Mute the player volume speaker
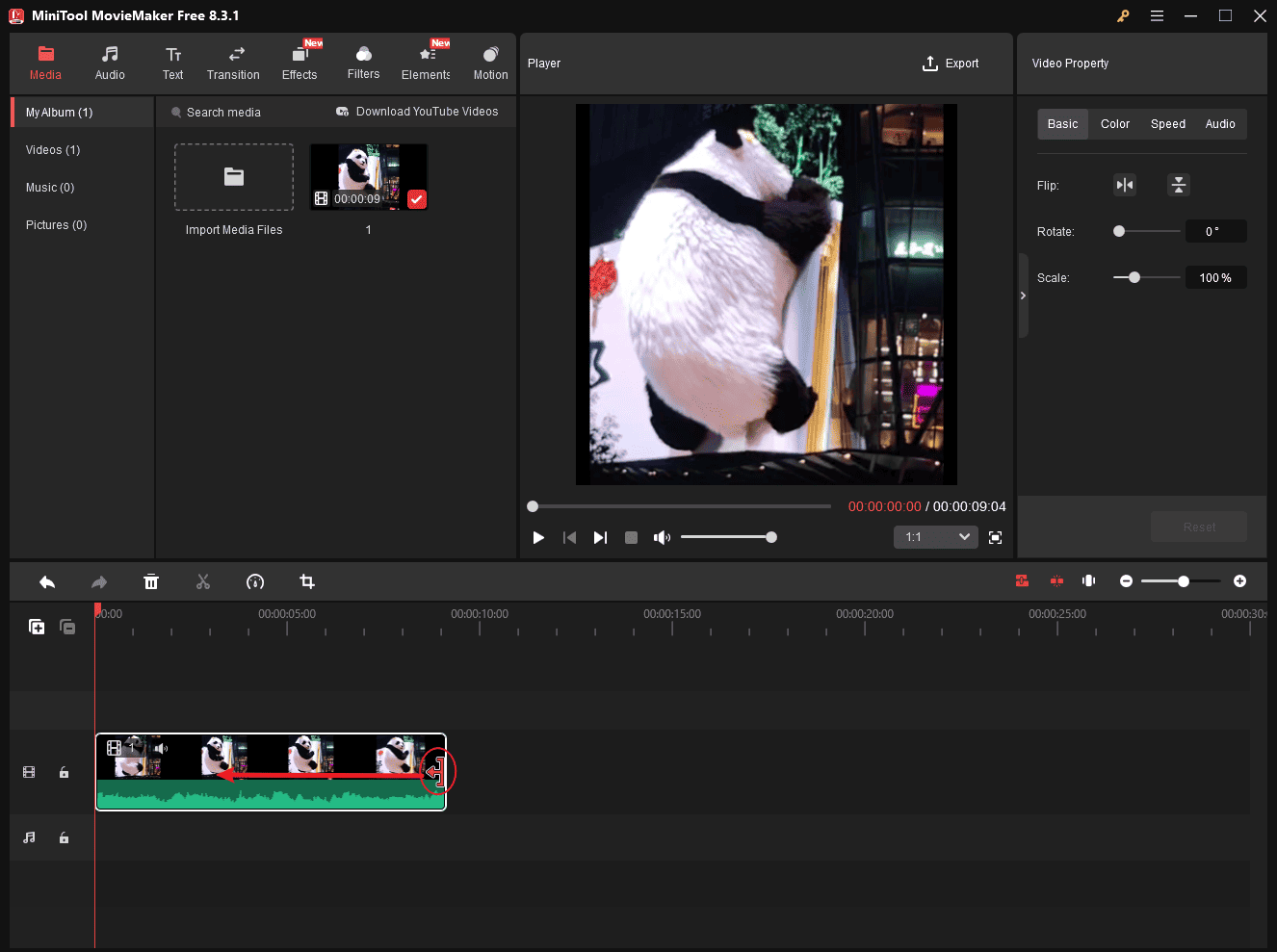The width and height of the screenshot is (1277, 952). [x=662, y=537]
